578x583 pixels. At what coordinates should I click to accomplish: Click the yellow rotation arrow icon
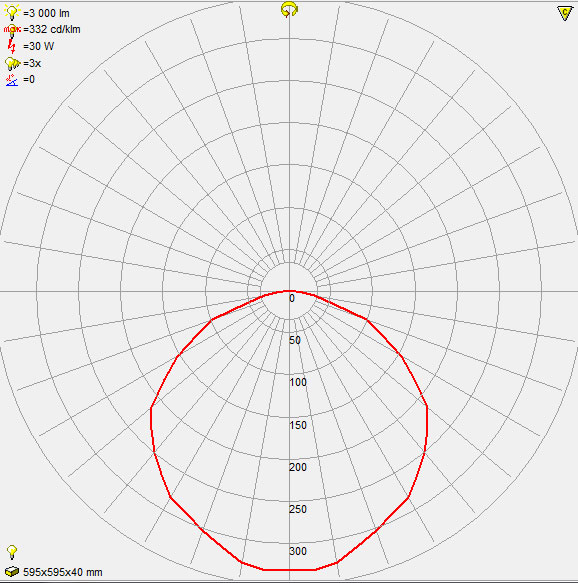click(x=289, y=10)
